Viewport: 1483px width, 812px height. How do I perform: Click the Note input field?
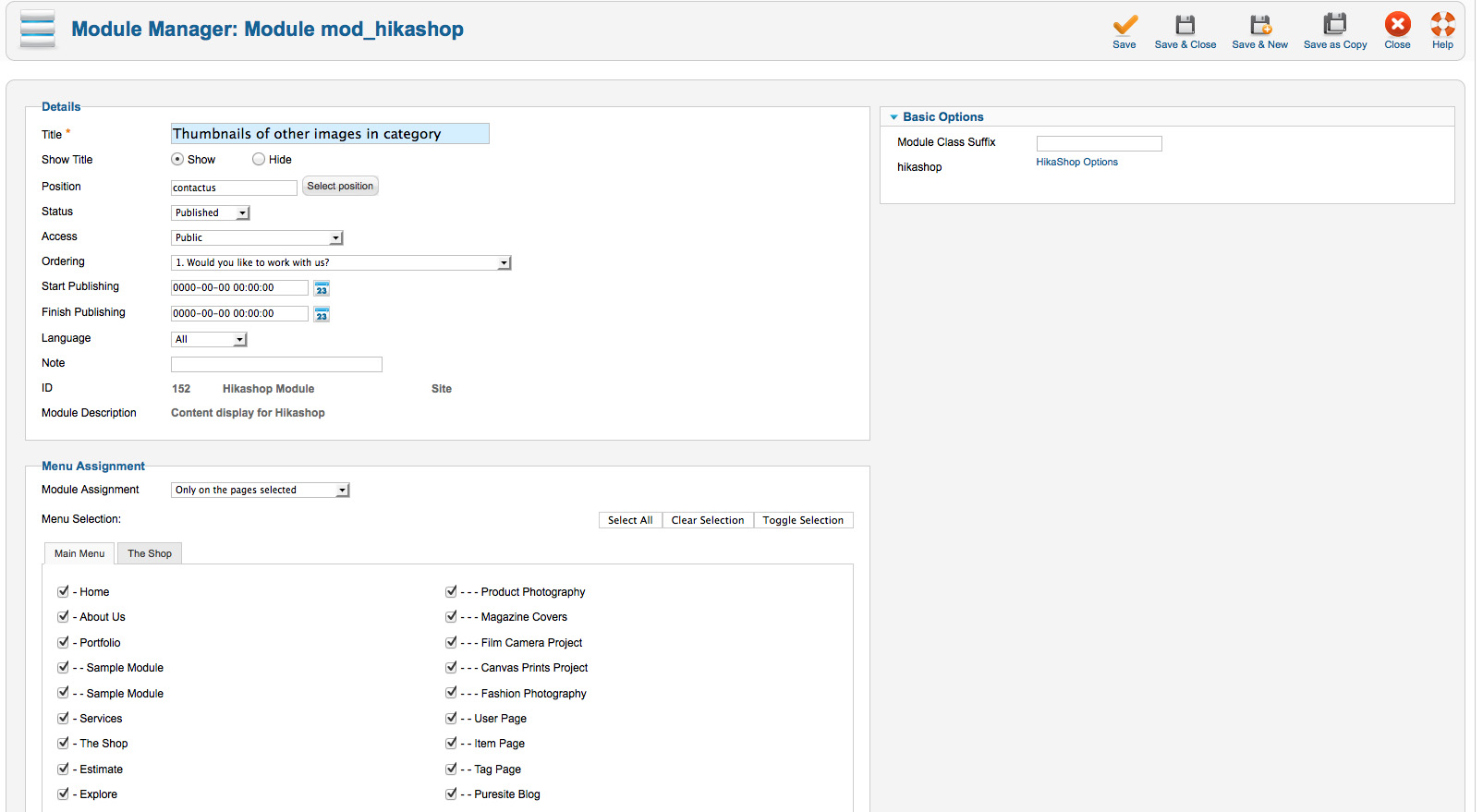tap(276, 364)
